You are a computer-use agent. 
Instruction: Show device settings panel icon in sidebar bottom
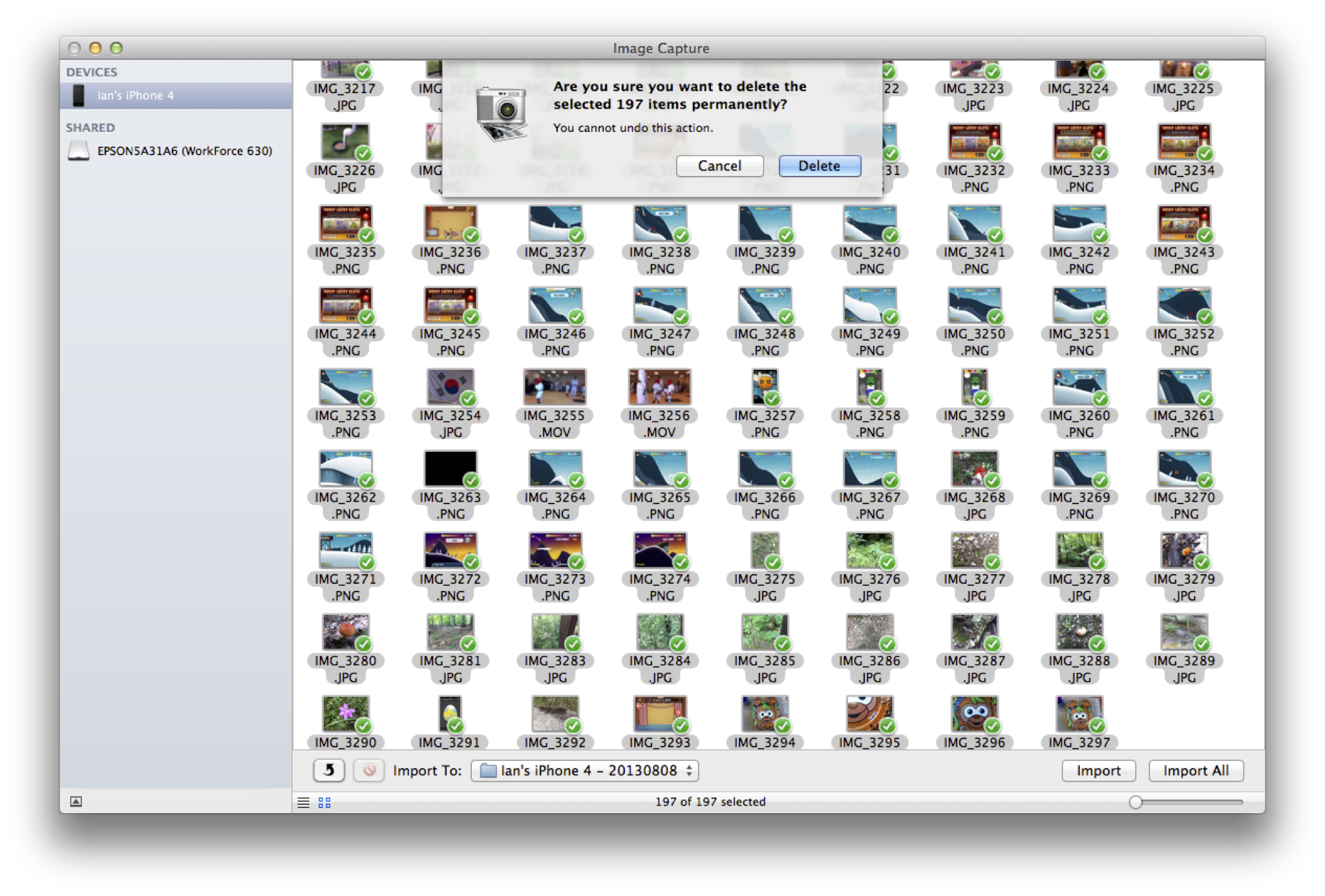pyautogui.click(x=76, y=802)
